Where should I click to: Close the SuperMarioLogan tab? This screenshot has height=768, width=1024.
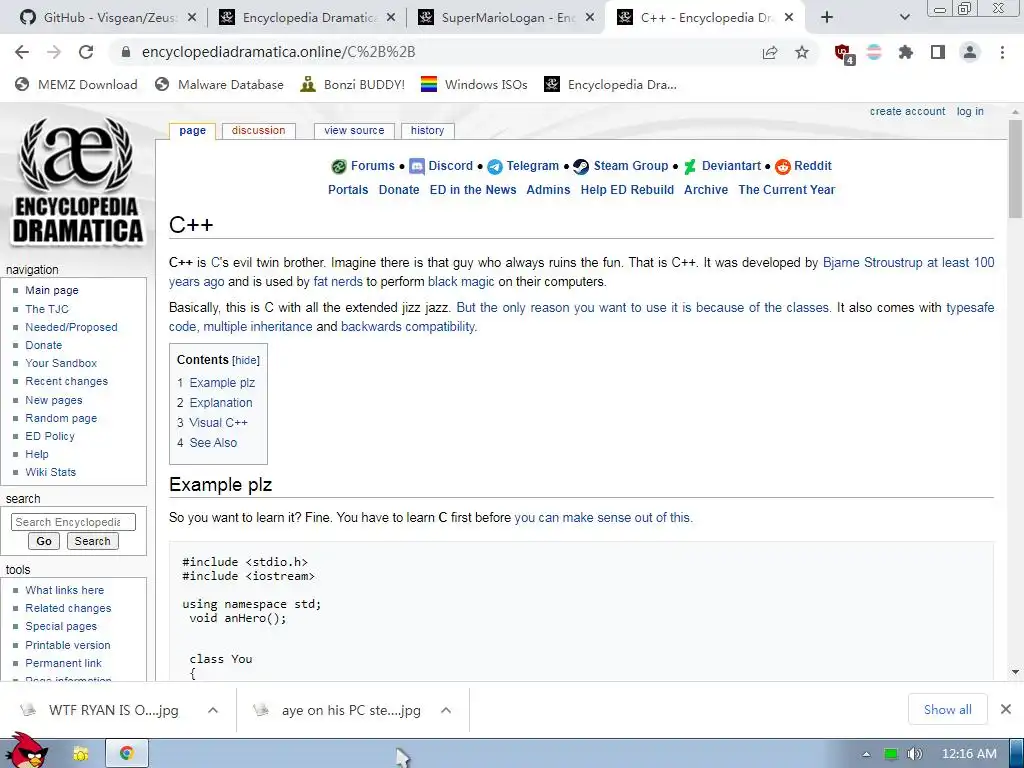[590, 18]
